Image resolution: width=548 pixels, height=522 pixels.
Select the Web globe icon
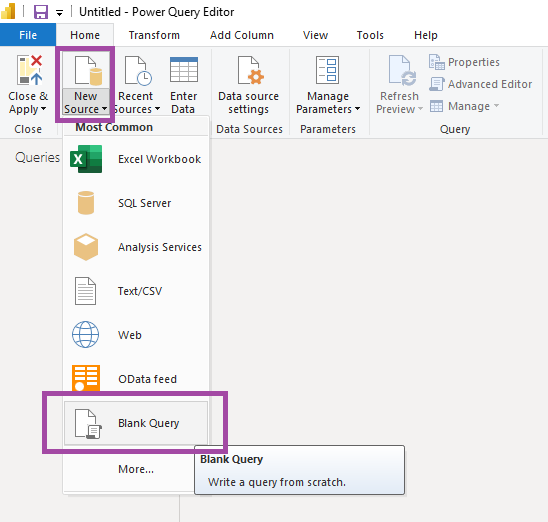click(x=86, y=335)
